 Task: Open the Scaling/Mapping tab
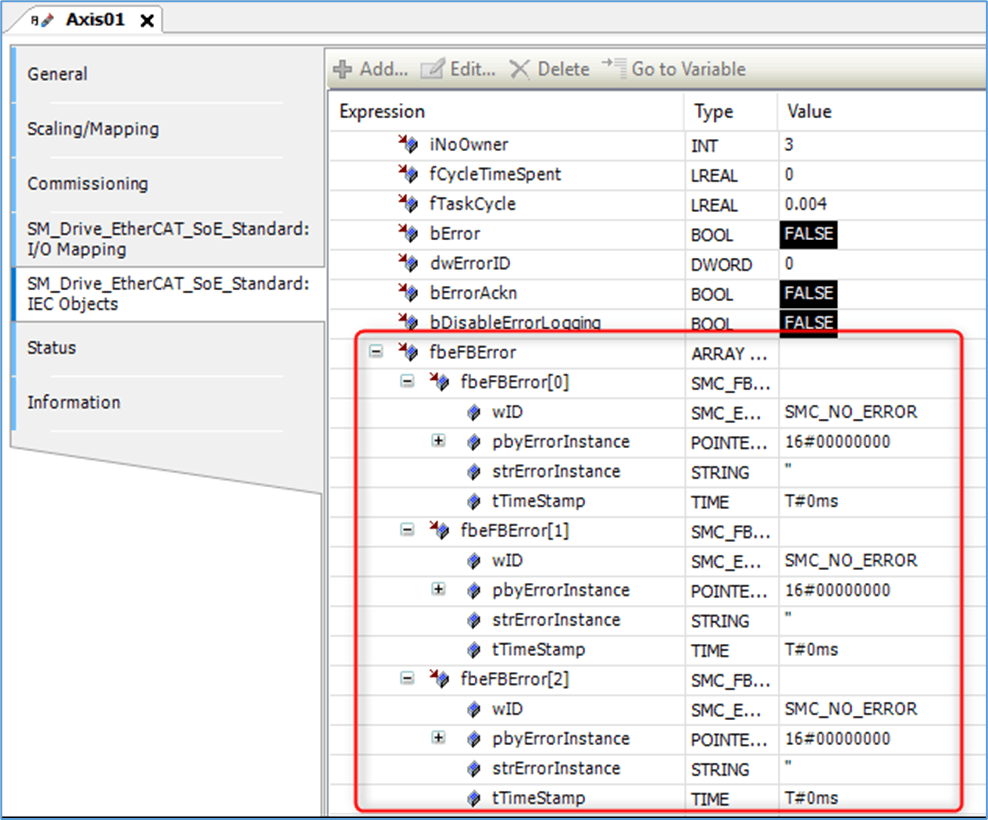[x=93, y=129]
